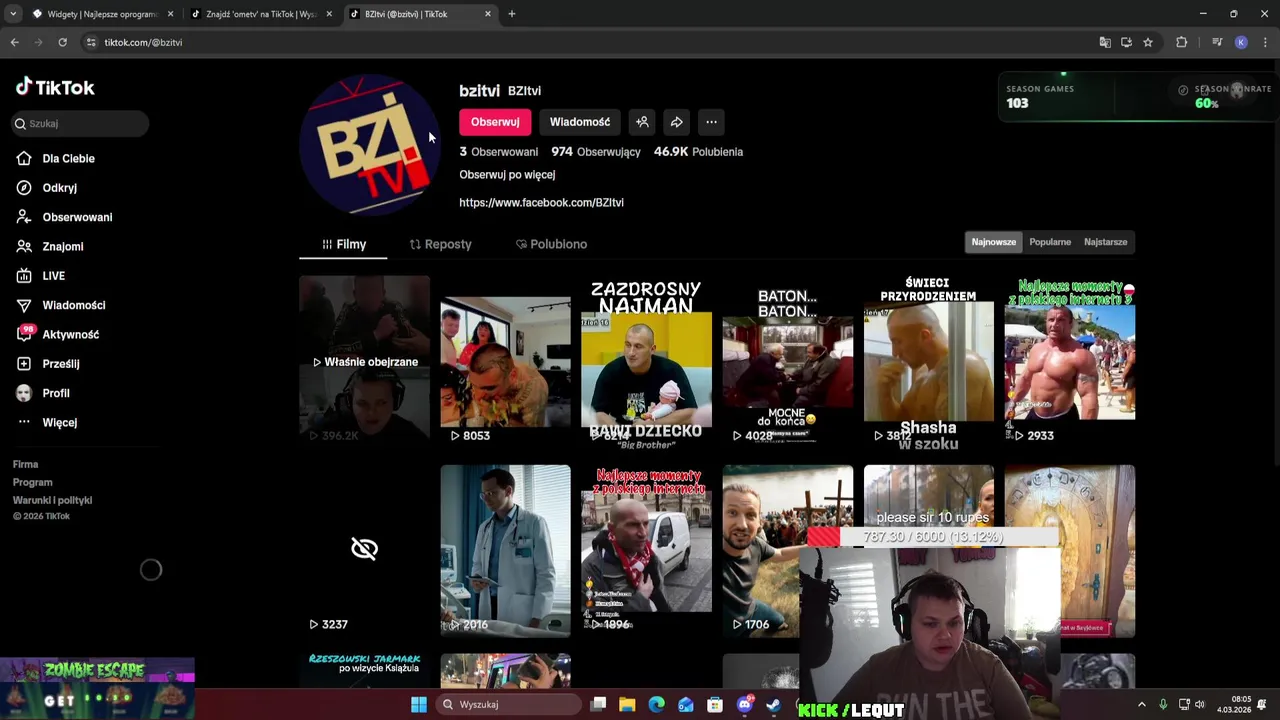Open the Warunki i polityki footer section
This screenshot has height=720, width=1280.
point(52,500)
